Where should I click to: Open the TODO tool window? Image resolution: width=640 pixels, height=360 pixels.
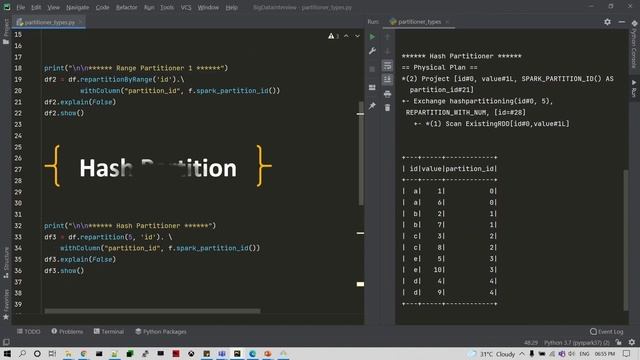(29, 331)
